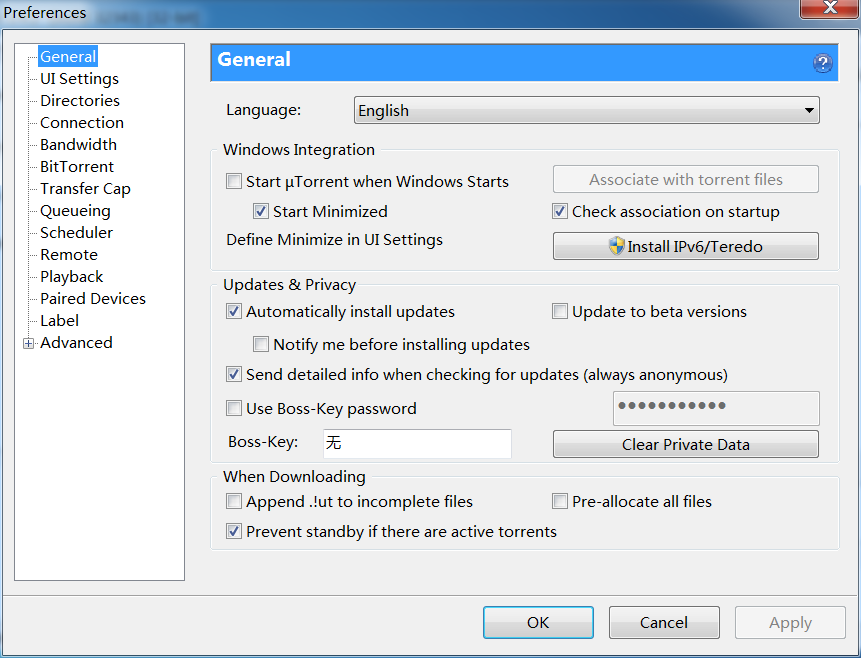Cancel the preferences dialog

pos(664,622)
